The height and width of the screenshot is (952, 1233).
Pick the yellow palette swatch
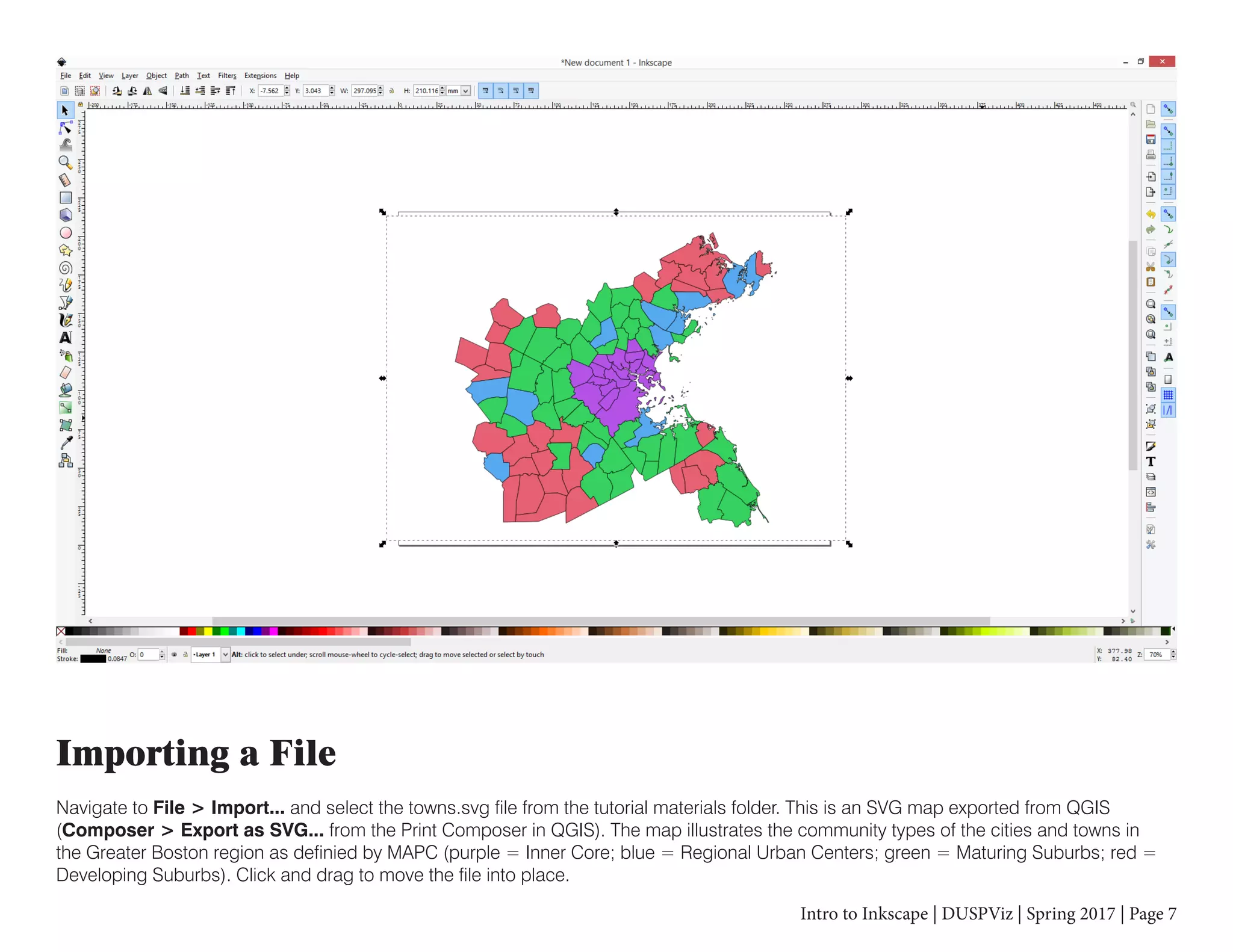(208, 631)
